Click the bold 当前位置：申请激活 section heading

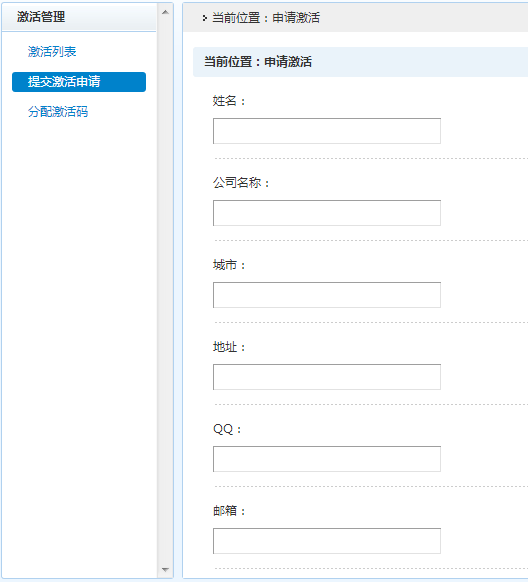[258, 62]
